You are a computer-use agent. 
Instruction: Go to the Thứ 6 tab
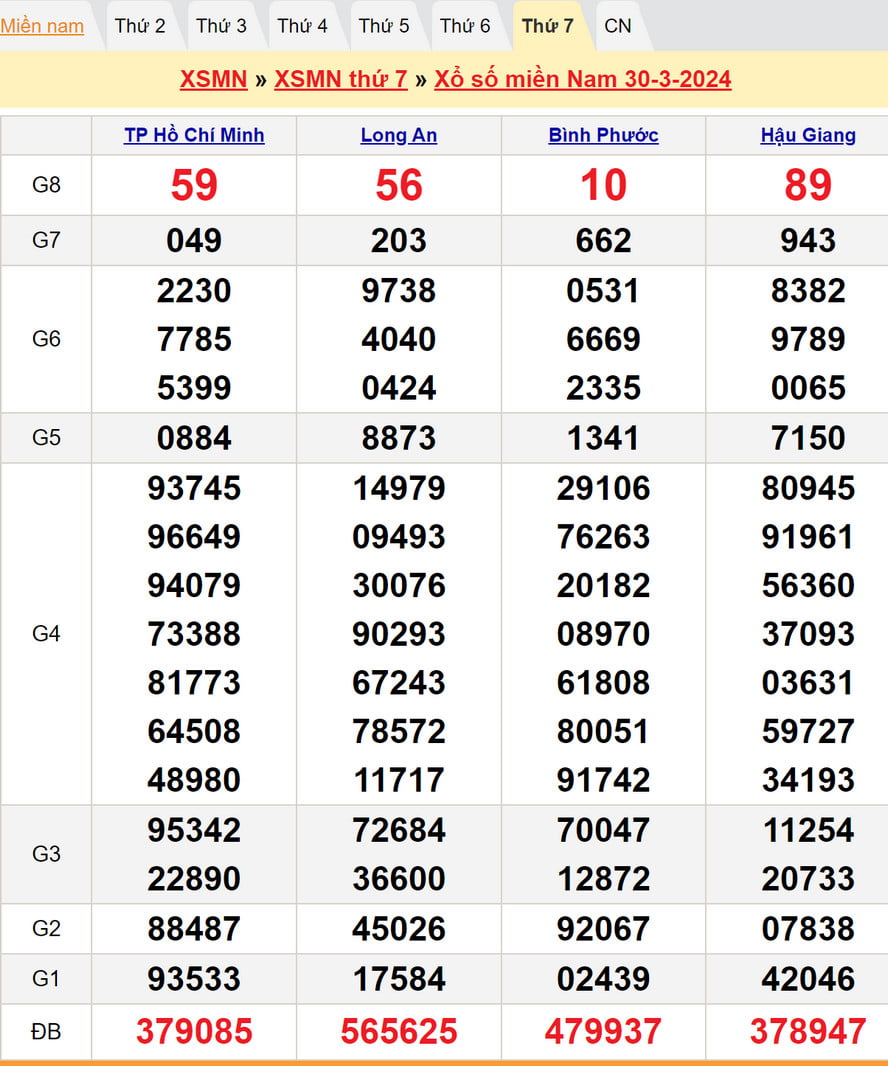pos(465,26)
